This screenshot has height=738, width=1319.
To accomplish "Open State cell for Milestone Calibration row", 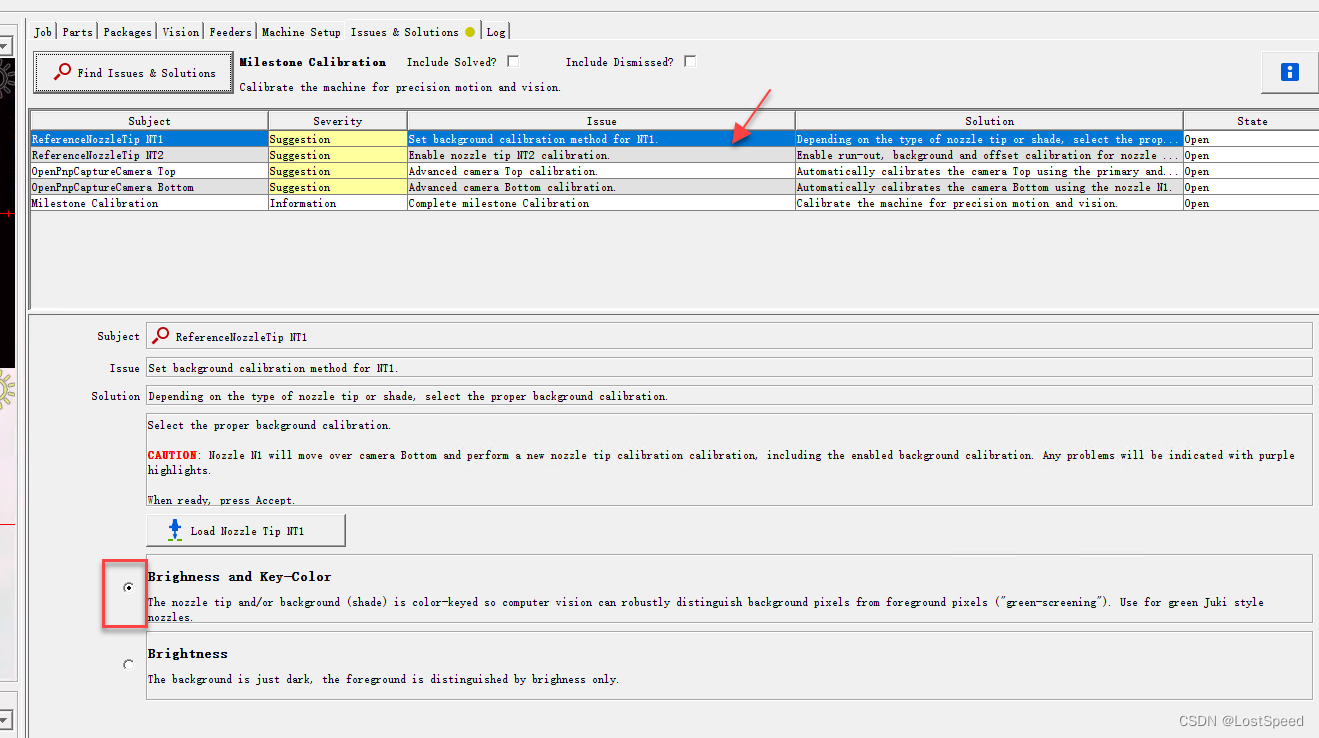I will (x=1251, y=204).
